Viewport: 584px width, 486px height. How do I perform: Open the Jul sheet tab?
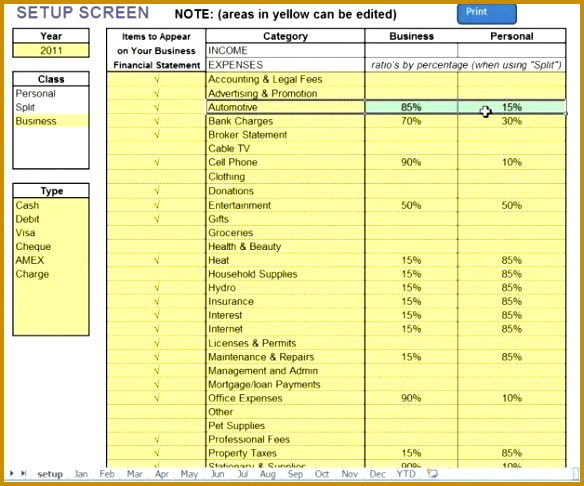click(x=243, y=474)
